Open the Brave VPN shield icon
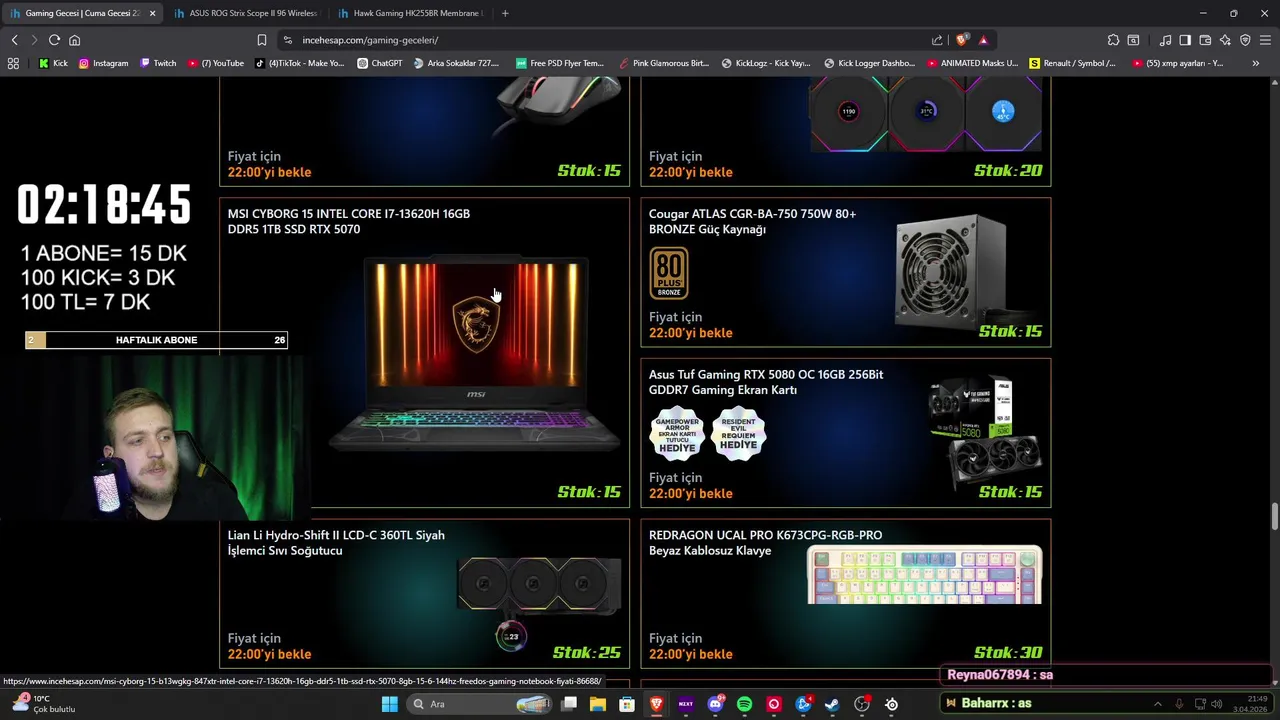The height and width of the screenshot is (720, 1280). tap(1245, 40)
